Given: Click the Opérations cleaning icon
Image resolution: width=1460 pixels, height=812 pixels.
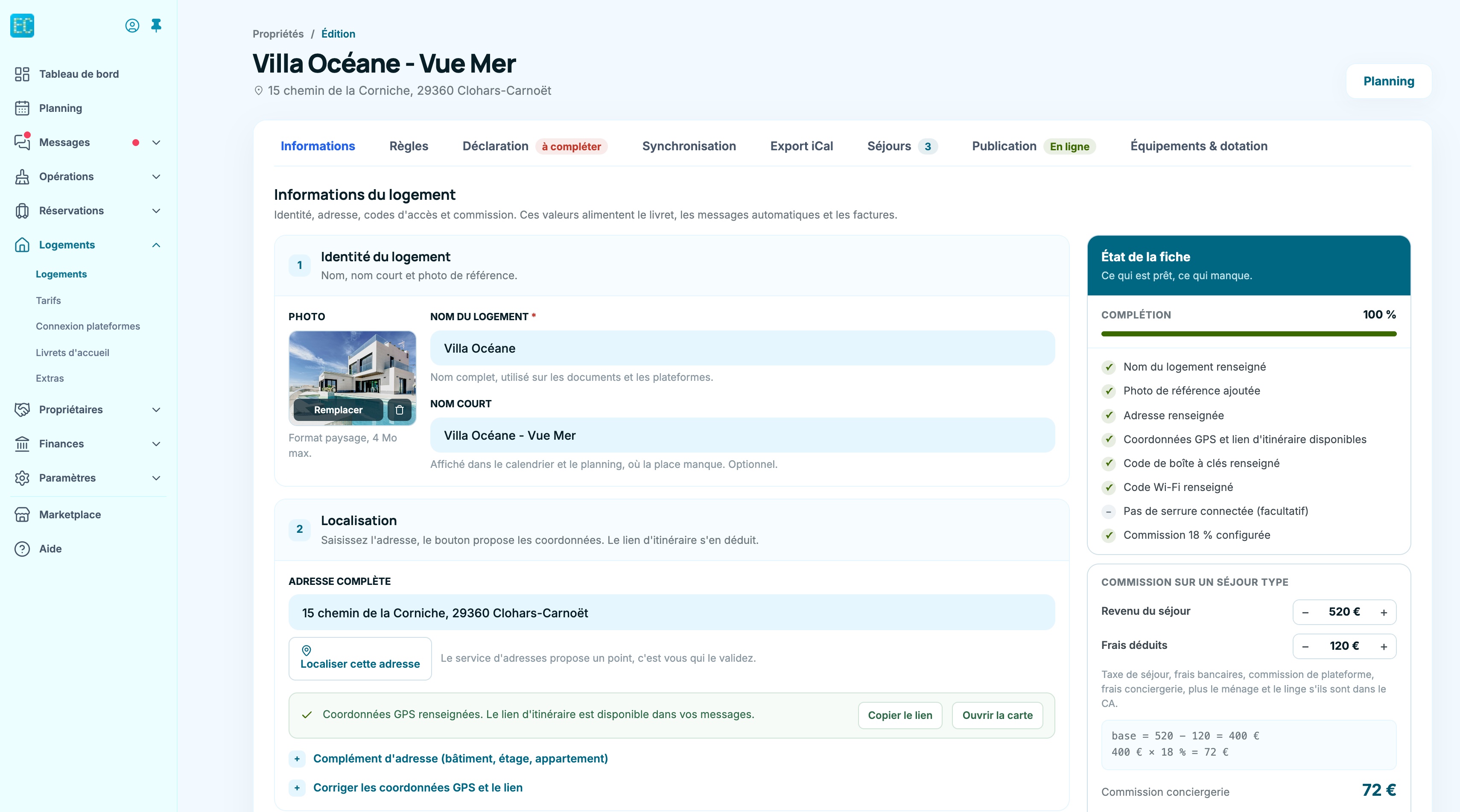Looking at the screenshot, I should point(22,177).
